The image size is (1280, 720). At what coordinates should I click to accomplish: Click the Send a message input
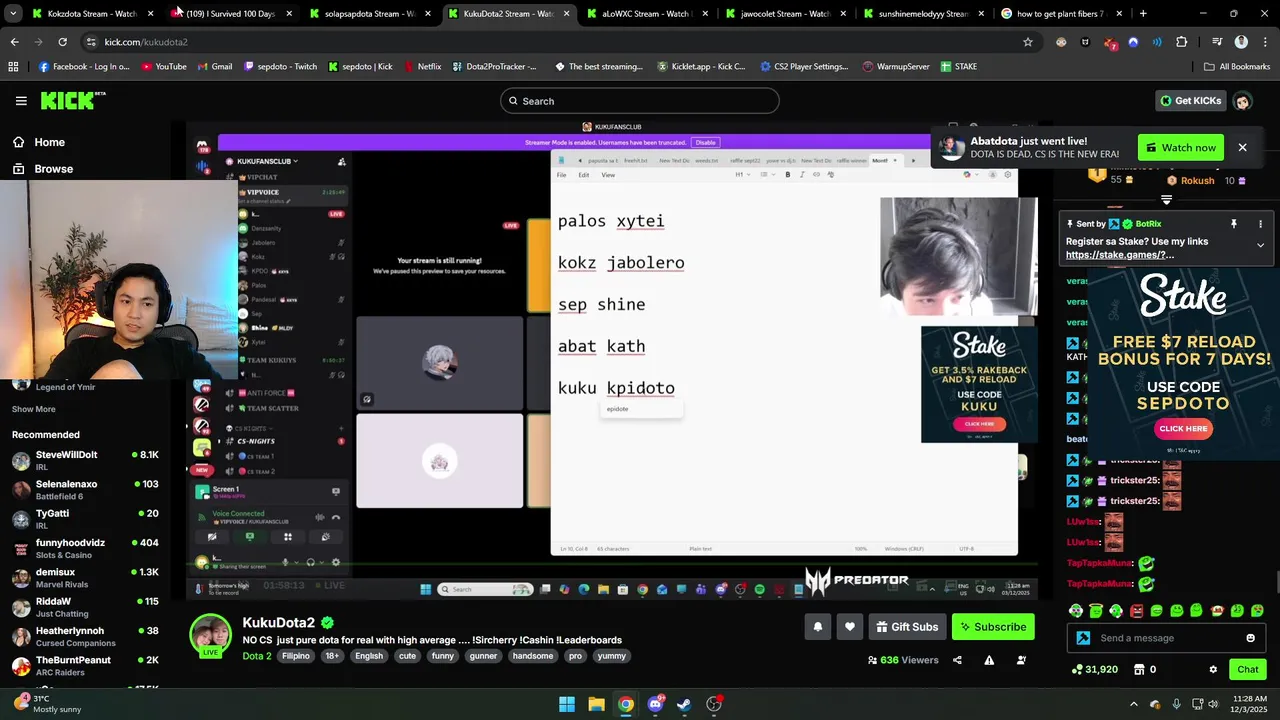(x=1166, y=638)
